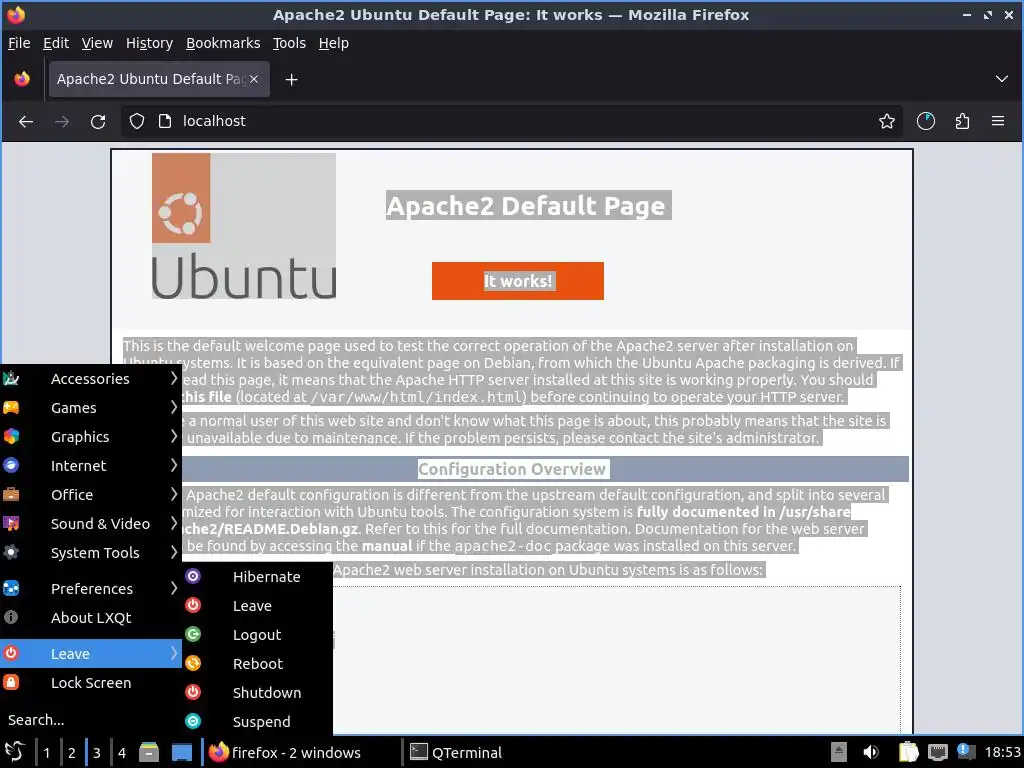This screenshot has height=768, width=1024.
Task: Activate QTerminal taskbar button
Action: tap(501, 752)
